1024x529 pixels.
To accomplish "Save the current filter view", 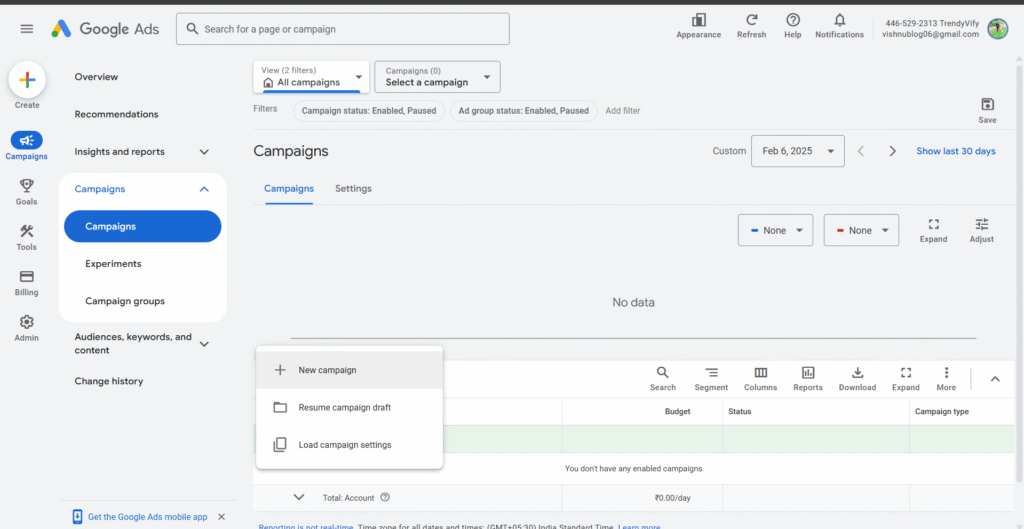I will click(987, 110).
